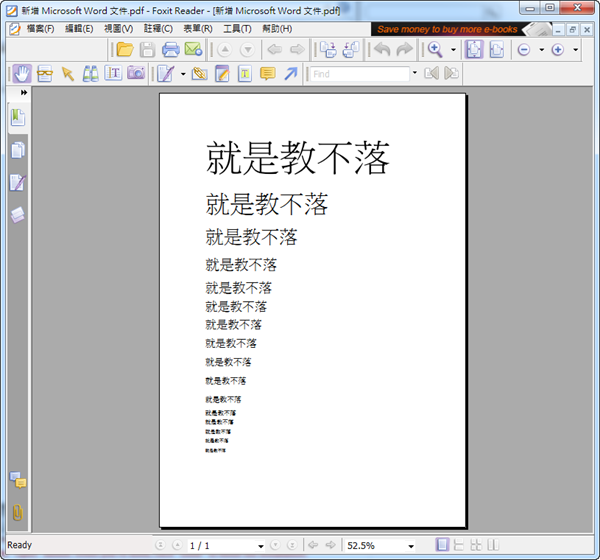Toggle the pages thumbnail panel
The width and height of the screenshot is (600, 560).
pos(17,150)
